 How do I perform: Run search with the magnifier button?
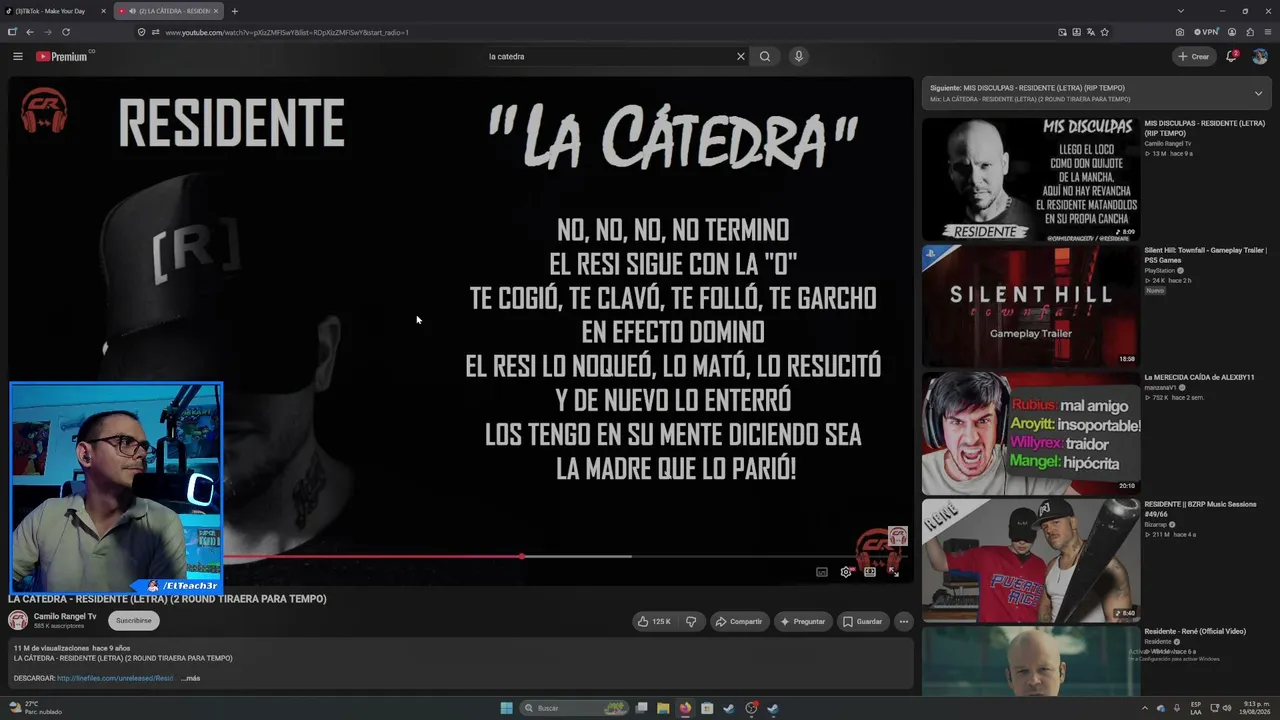(x=765, y=56)
